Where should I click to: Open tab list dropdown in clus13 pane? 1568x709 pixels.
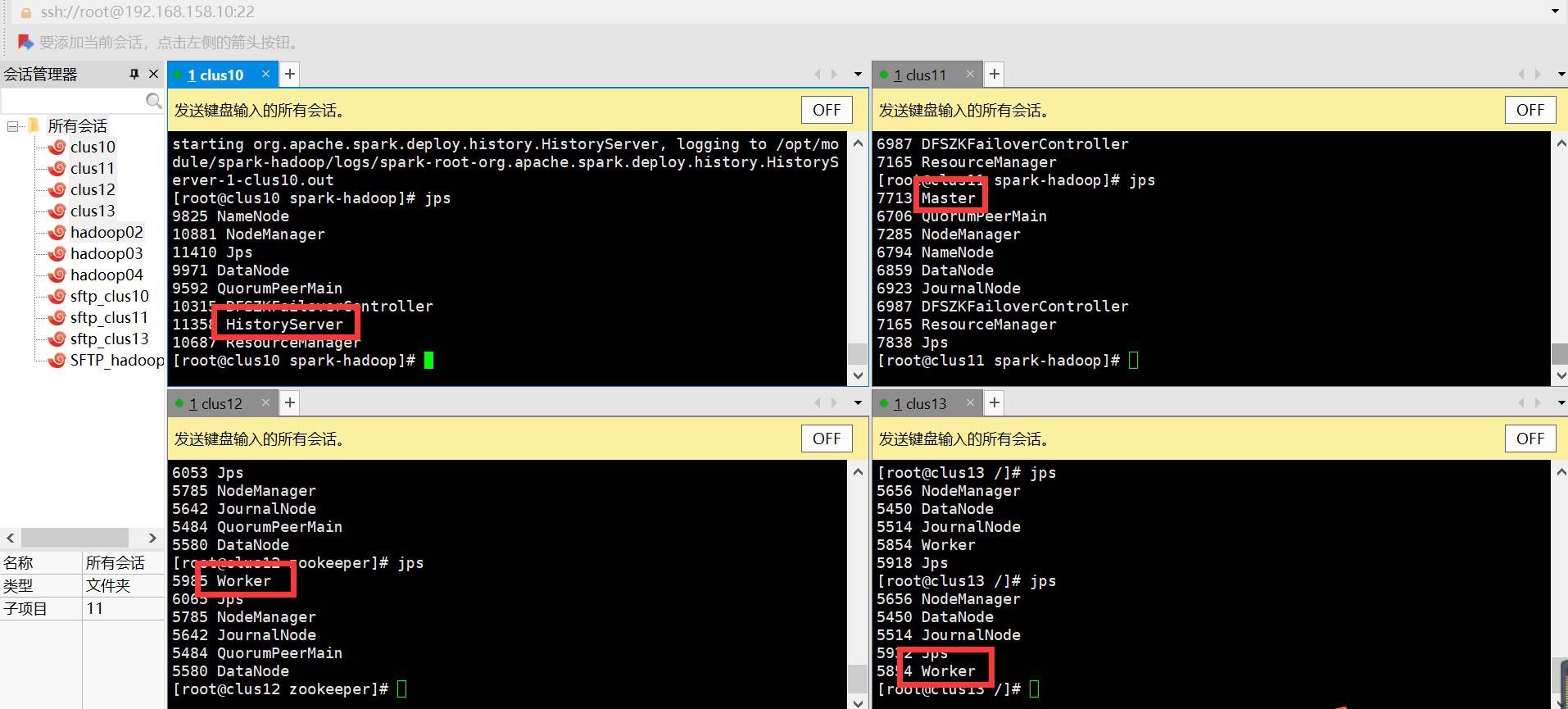pos(1561,403)
